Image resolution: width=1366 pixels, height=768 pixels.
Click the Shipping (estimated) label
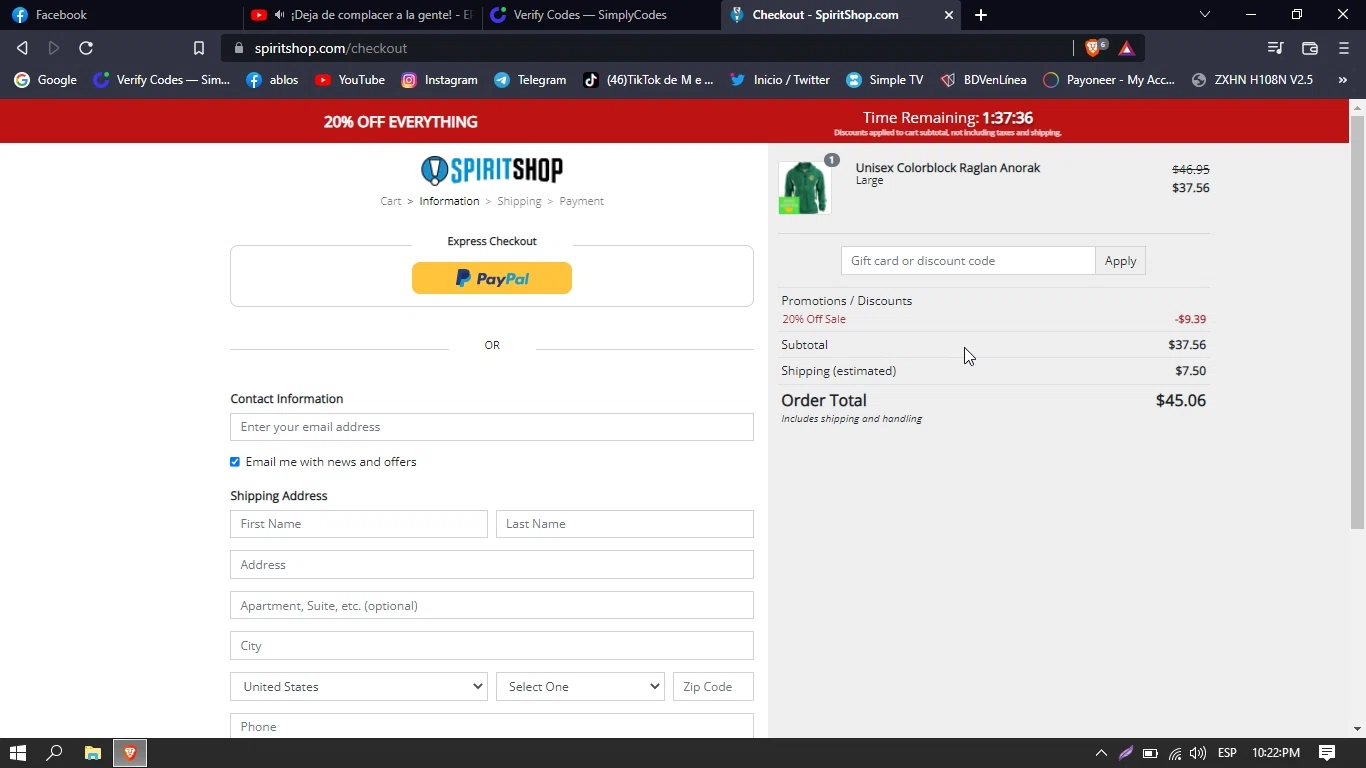click(x=838, y=371)
